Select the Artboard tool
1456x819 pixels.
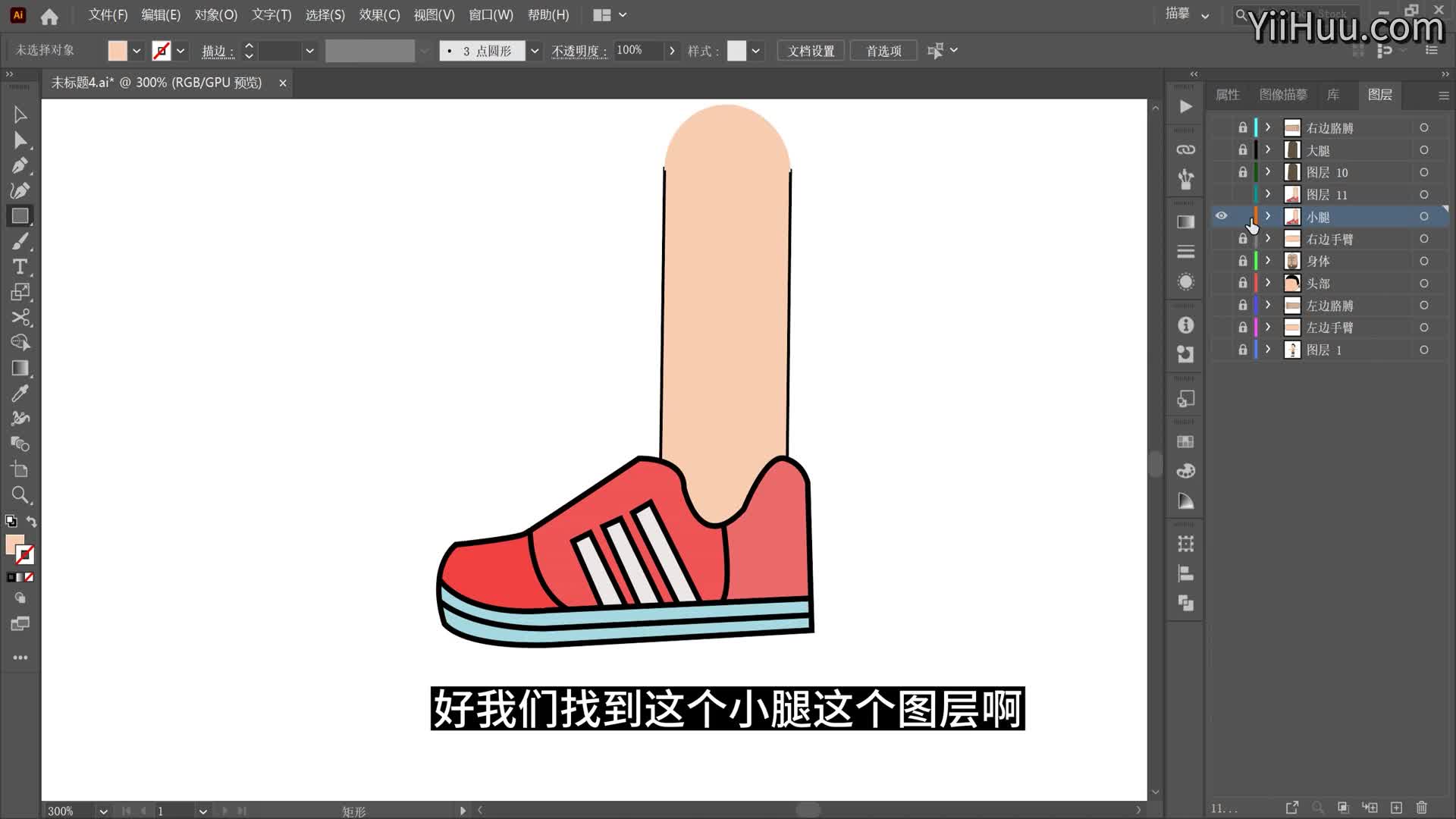click(20, 469)
